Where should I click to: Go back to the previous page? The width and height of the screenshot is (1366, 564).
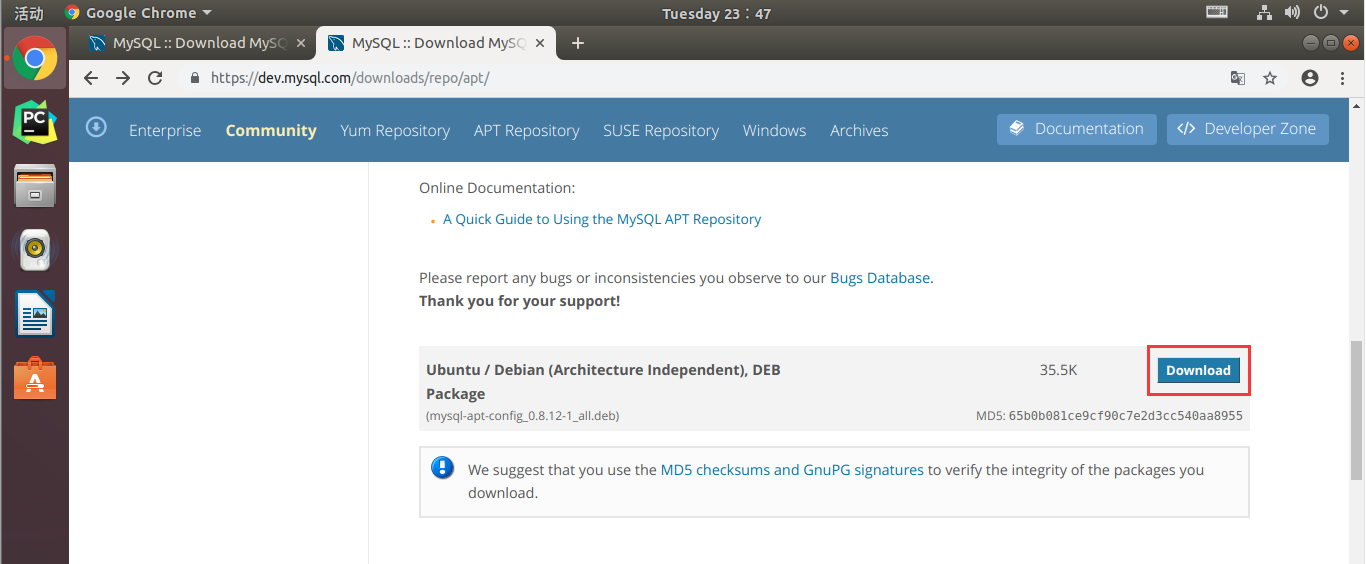pos(91,78)
